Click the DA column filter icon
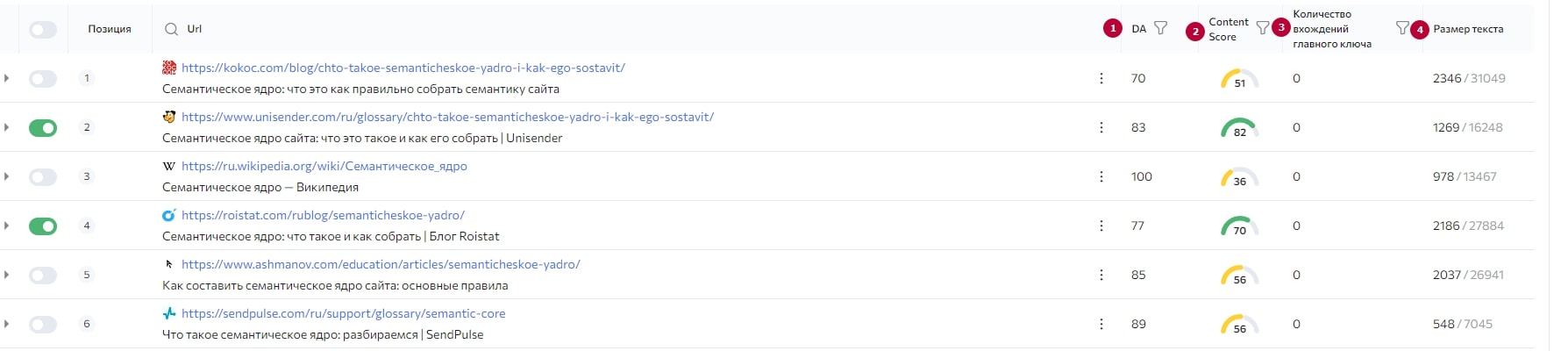 click(1160, 28)
